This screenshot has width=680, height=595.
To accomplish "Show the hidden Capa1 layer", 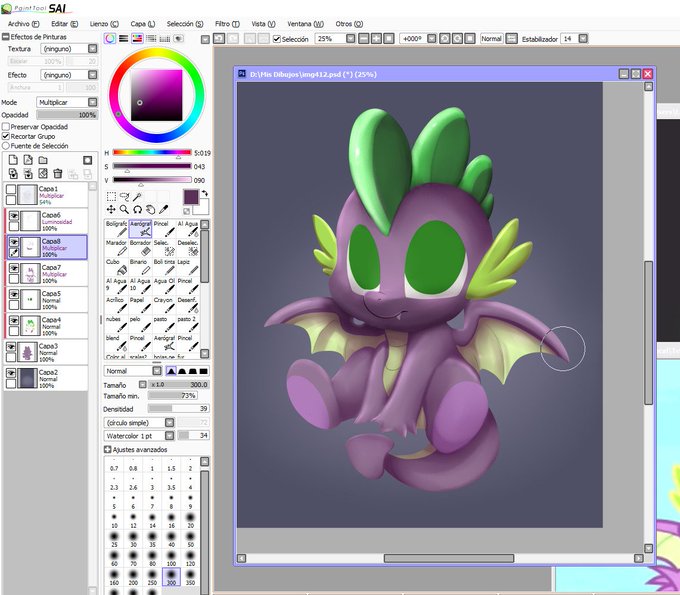I will 11,190.
